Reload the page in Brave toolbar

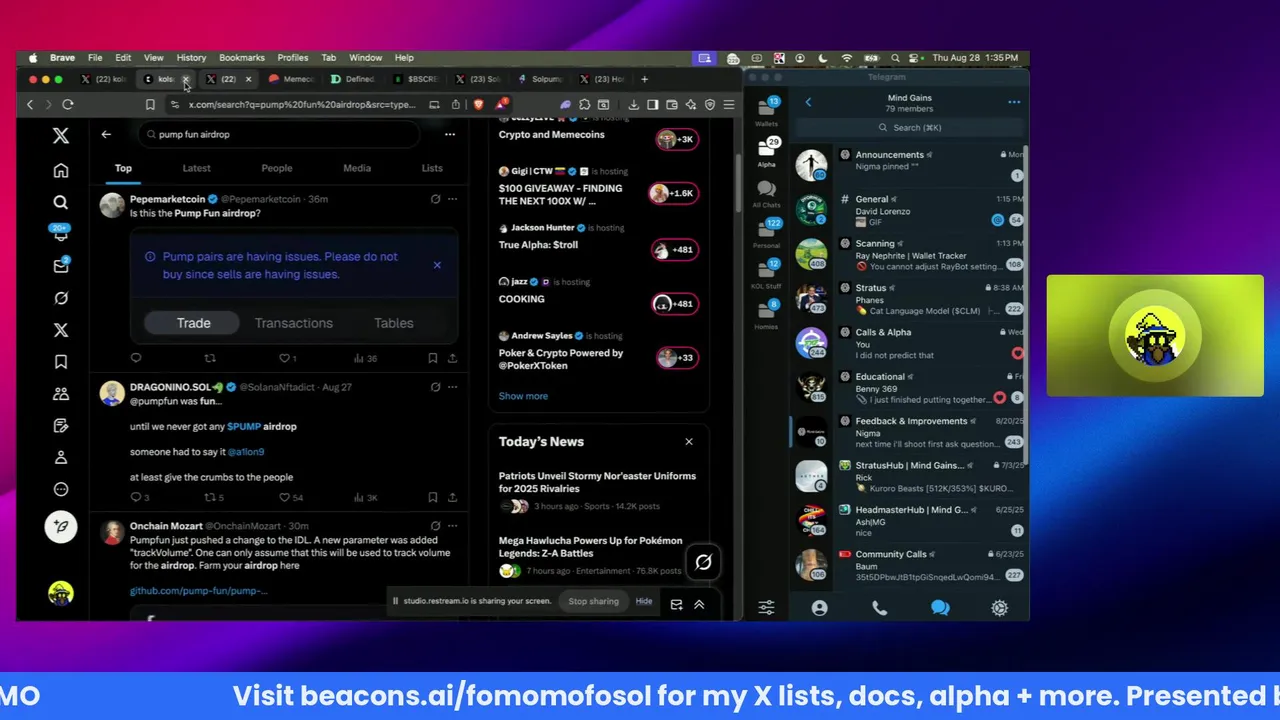pyautogui.click(x=68, y=104)
